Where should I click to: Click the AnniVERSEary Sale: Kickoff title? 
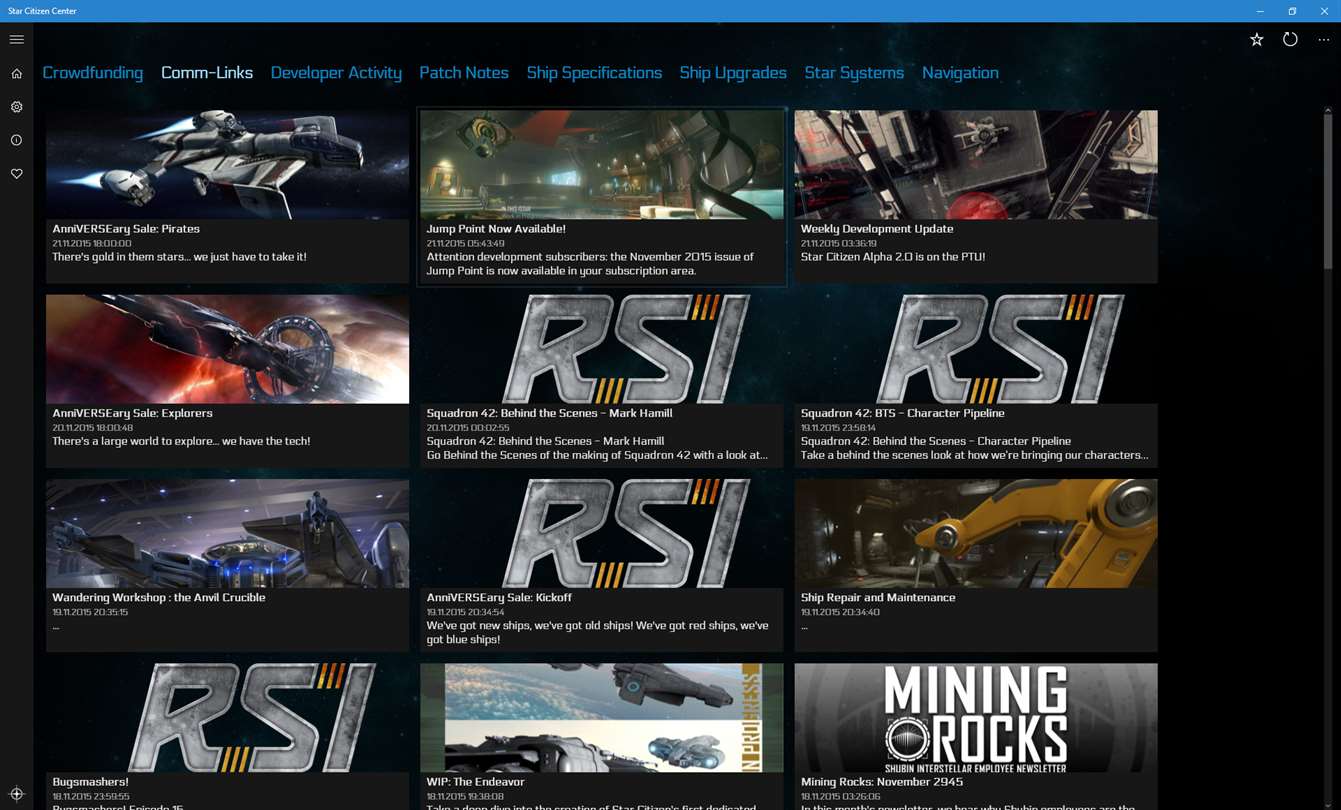[499, 597]
